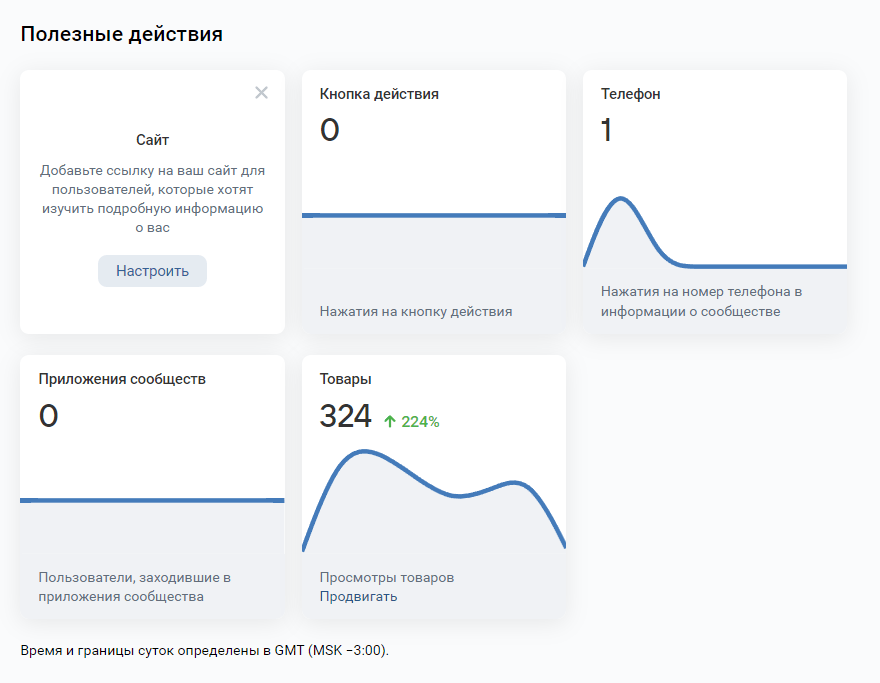Image resolution: width=880 pixels, height=683 pixels.
Task: Dismiss the Сайт suggestion card
Action: [261, 93]
